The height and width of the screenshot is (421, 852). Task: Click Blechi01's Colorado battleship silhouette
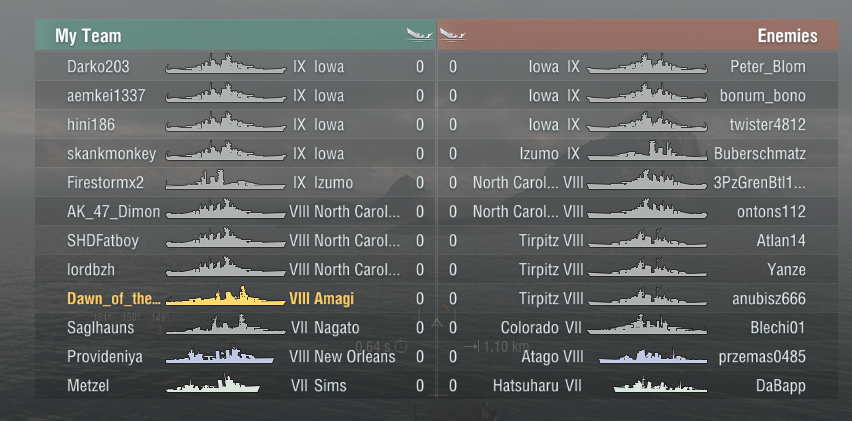click(x=647, y=325)
